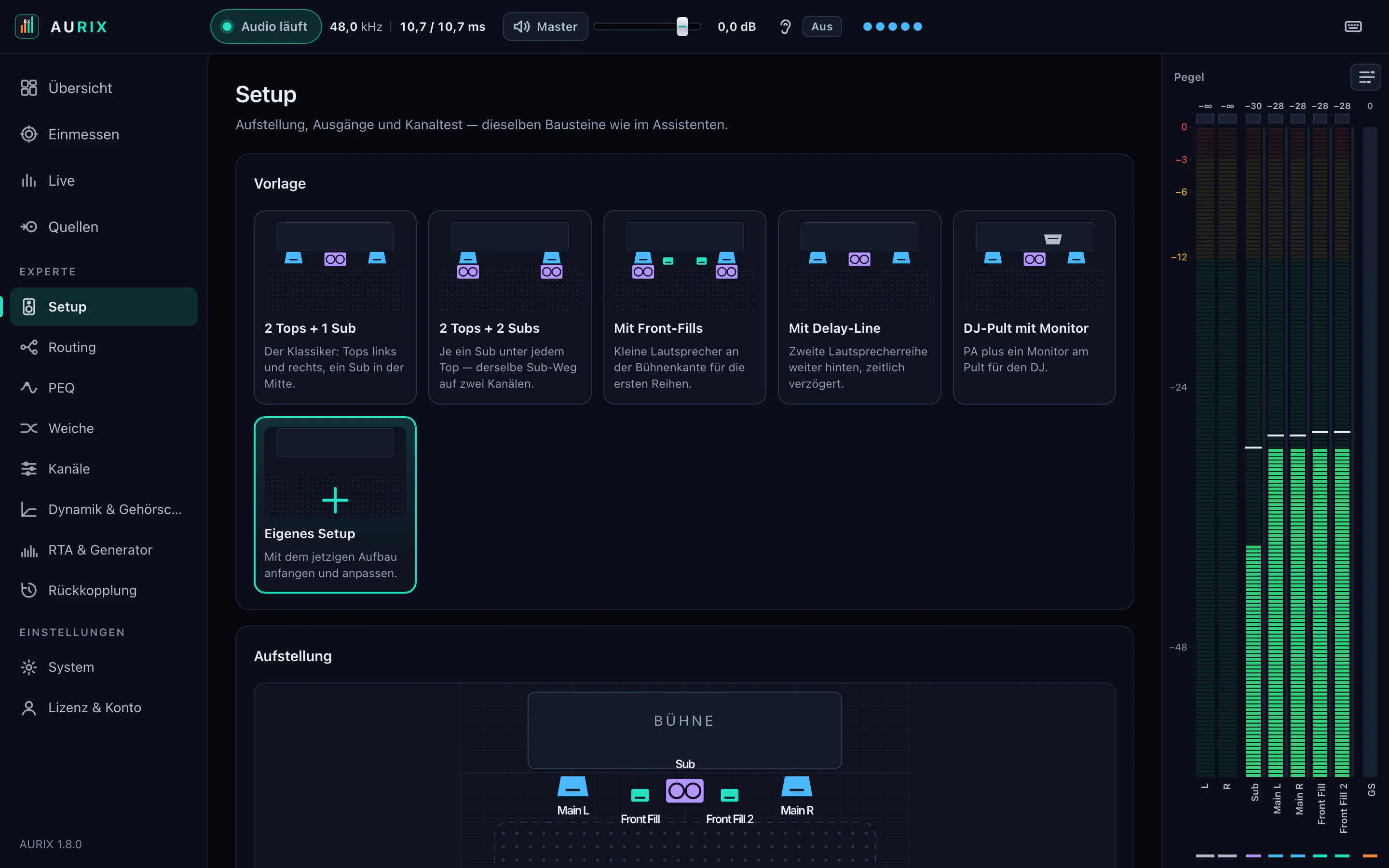The height and width of the screenshot is (868, 1389).
Task: Open the Master output selector
Action: click(x=545, y=27)
